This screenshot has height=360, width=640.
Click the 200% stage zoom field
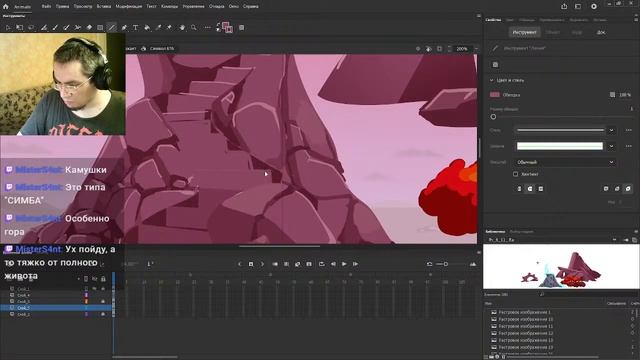pos(462,49)
